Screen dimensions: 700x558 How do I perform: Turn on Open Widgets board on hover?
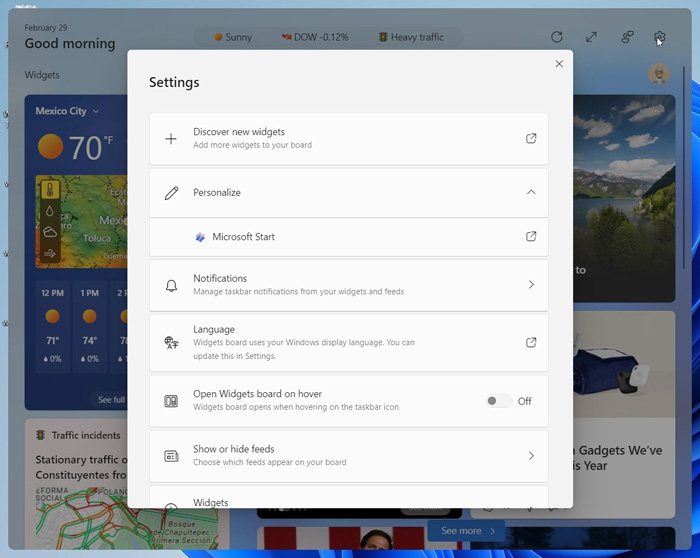[496, 401]
